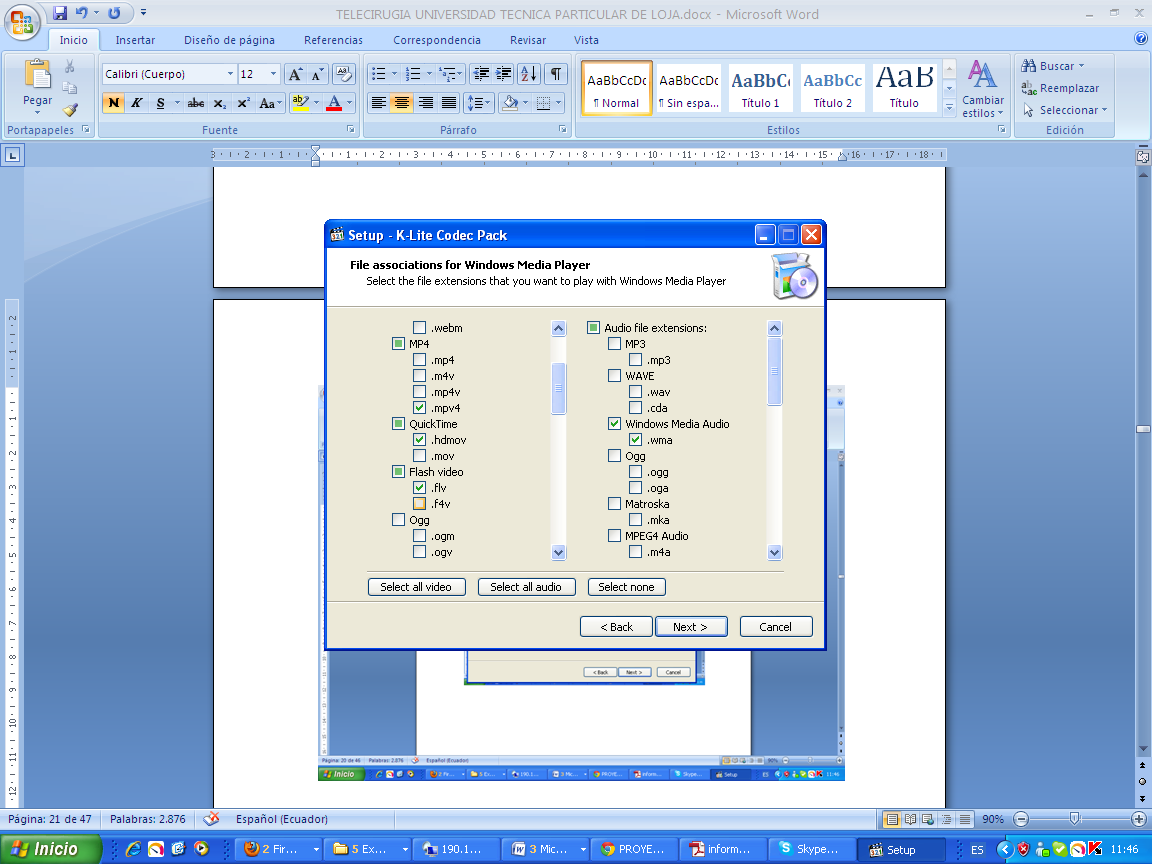Show paragraph marks (¶) icon
1152x864 pixels.
click(x=556, y=73)
